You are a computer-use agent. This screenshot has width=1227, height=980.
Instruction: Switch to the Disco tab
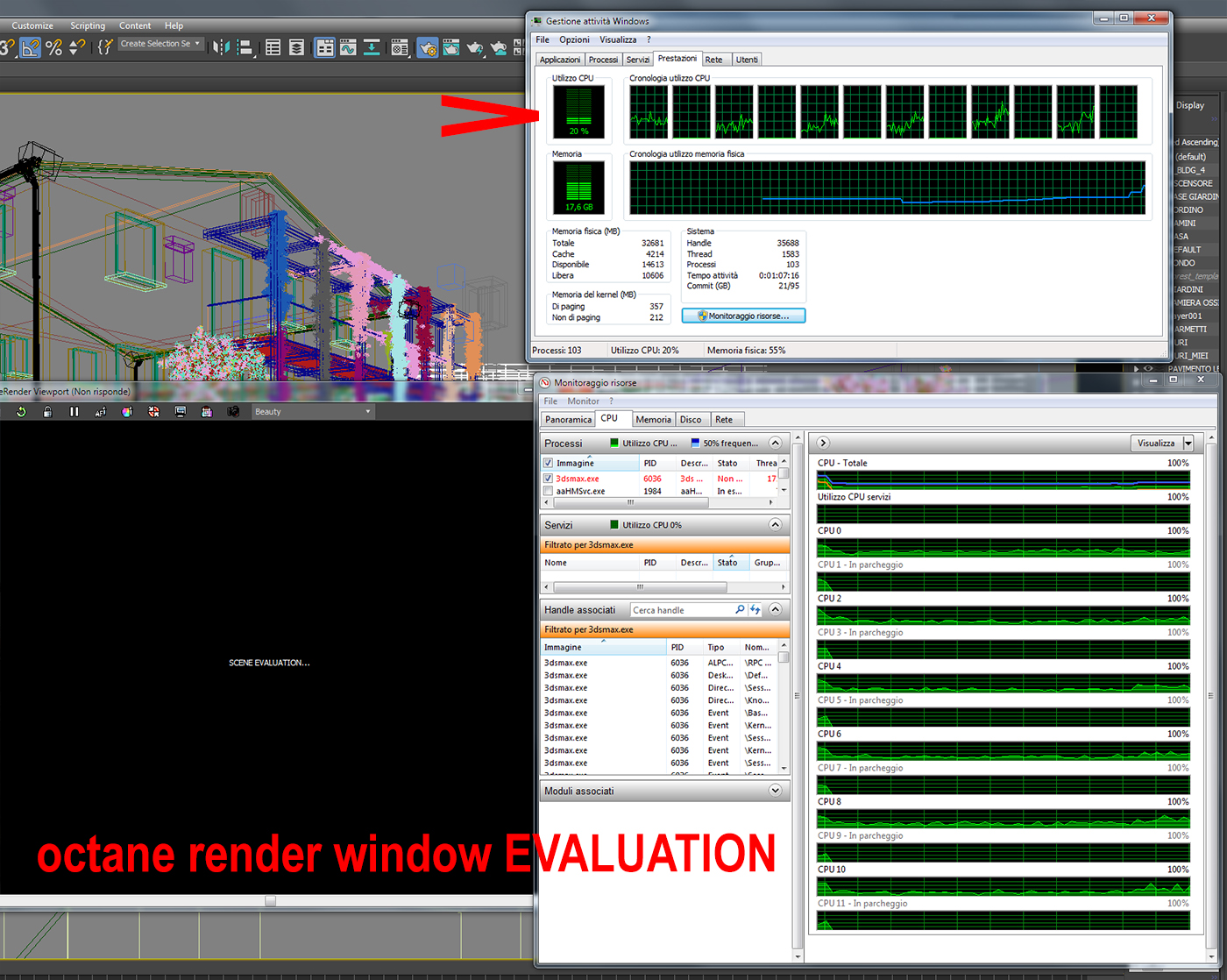(x=691, y=420)
